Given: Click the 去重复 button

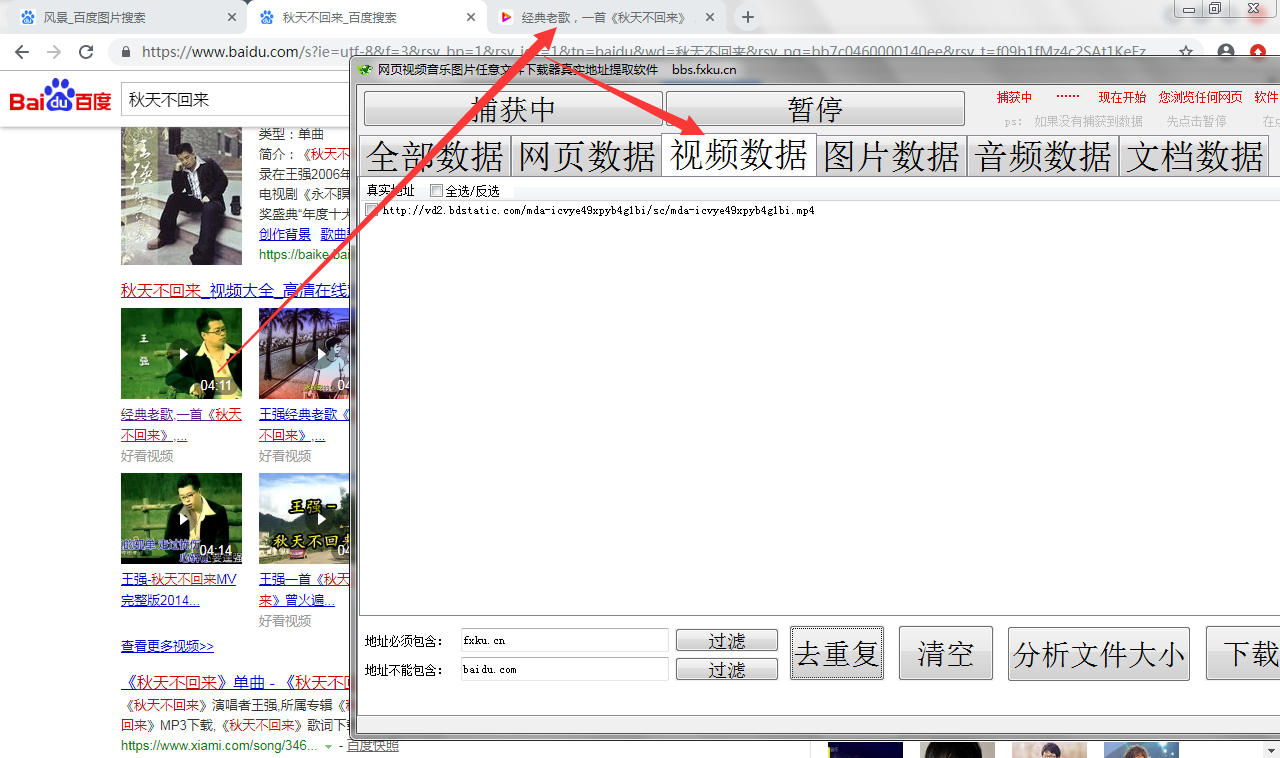Looking at the screenshot, I should tap(837, 654).
